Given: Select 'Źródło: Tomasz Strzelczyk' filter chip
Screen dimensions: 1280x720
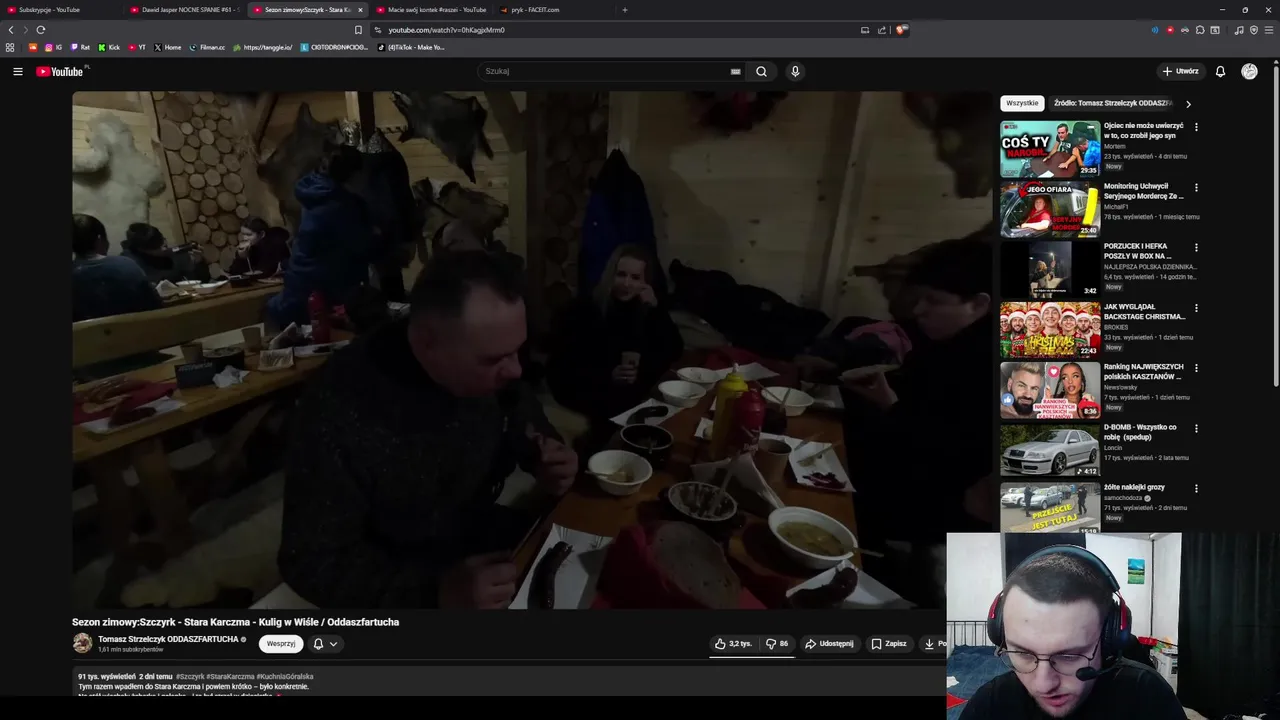Looking at the screenshot, I should [1112, 103].
